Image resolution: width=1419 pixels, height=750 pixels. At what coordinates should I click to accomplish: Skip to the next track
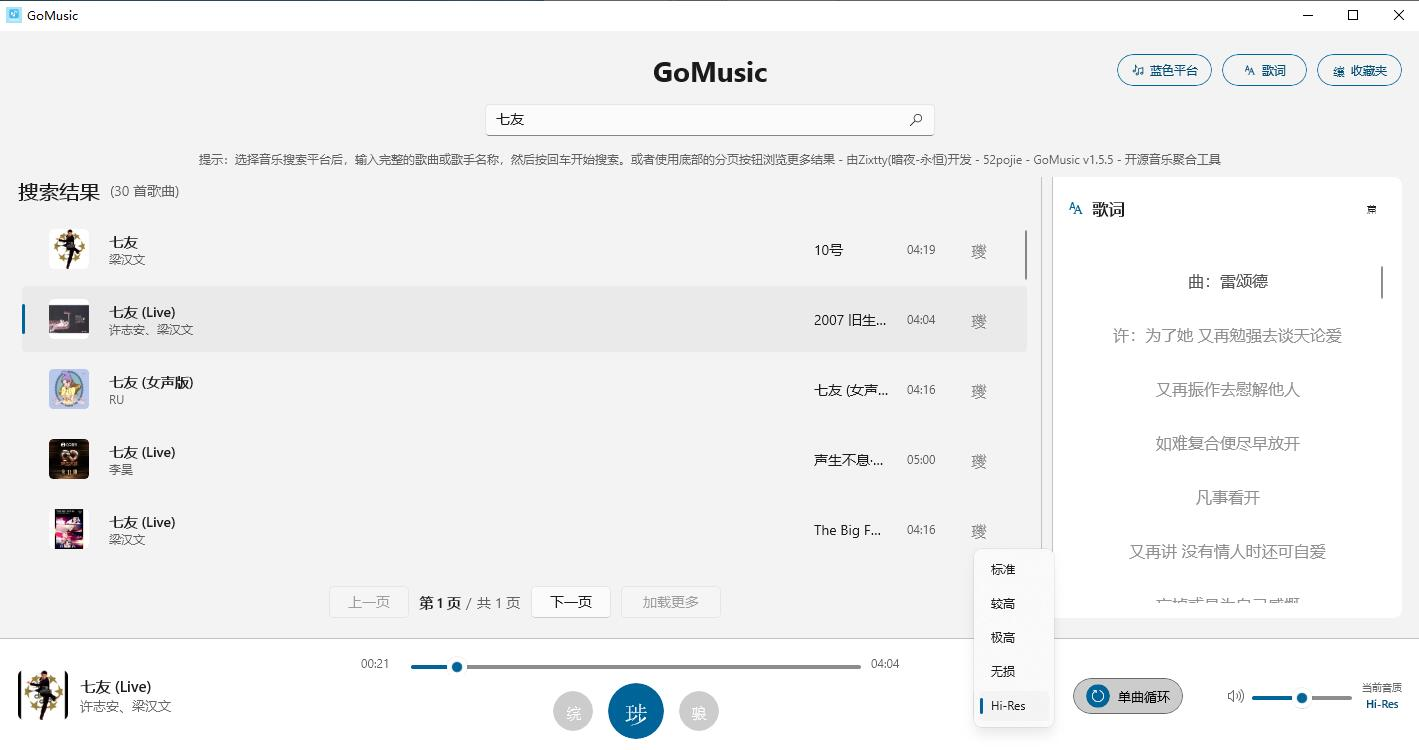pos(699,713)
